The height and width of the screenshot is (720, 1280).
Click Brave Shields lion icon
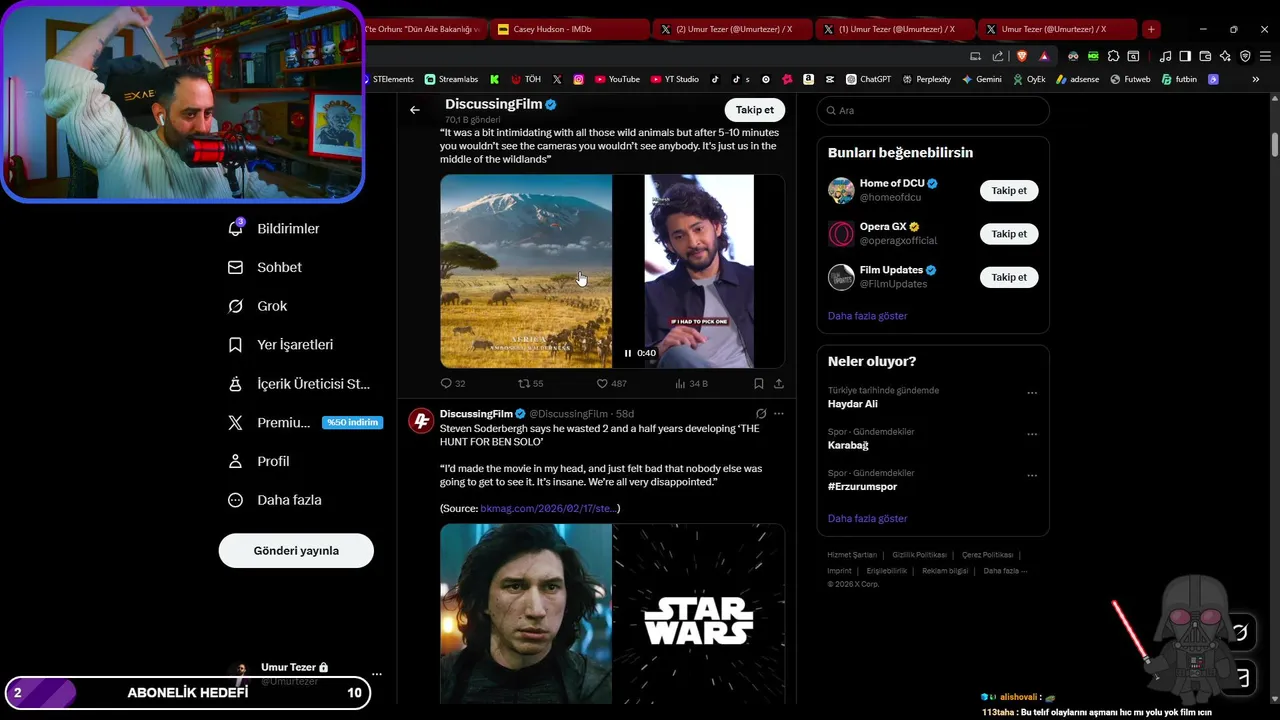pyautogui.click(x=1021, y=56)
